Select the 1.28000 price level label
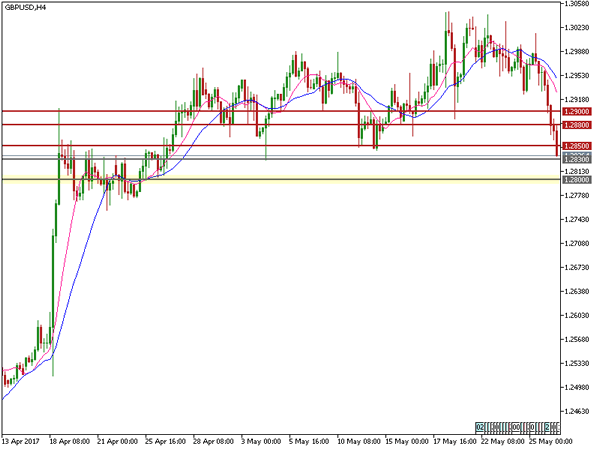 (x=577, y=179)
